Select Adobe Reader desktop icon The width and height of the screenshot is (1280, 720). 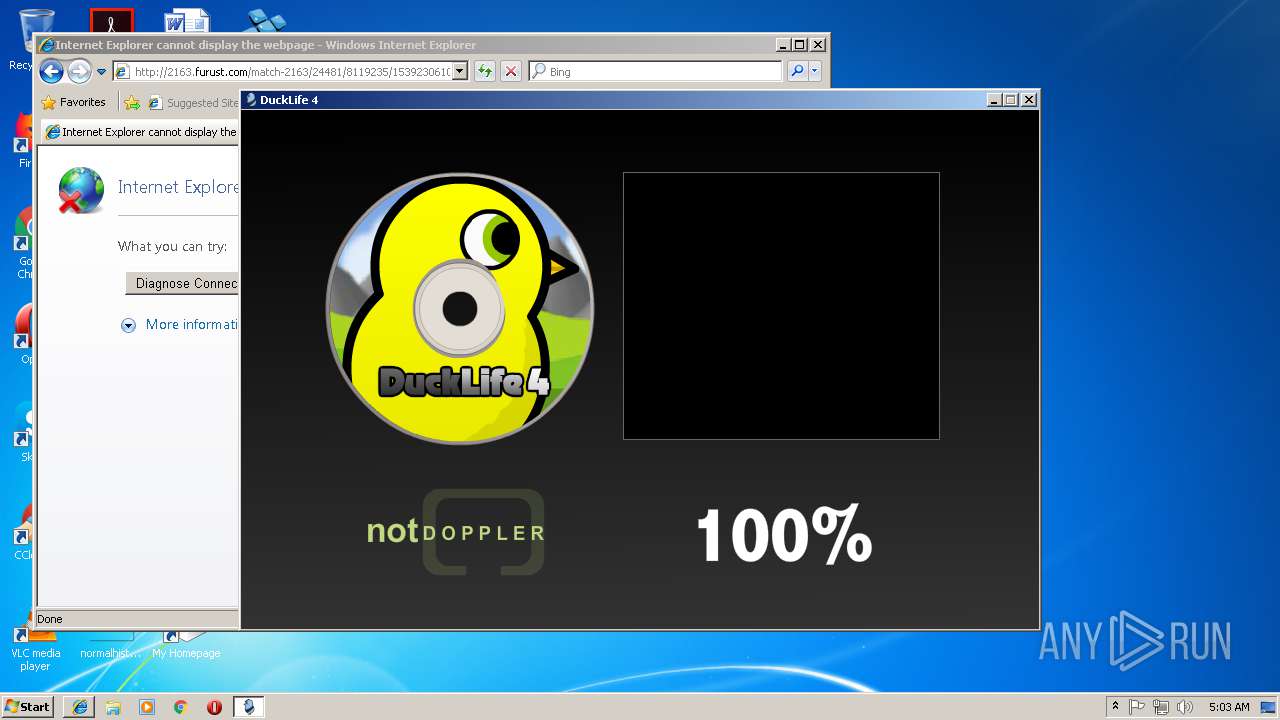pyautogui.click(x=111, y=20)
